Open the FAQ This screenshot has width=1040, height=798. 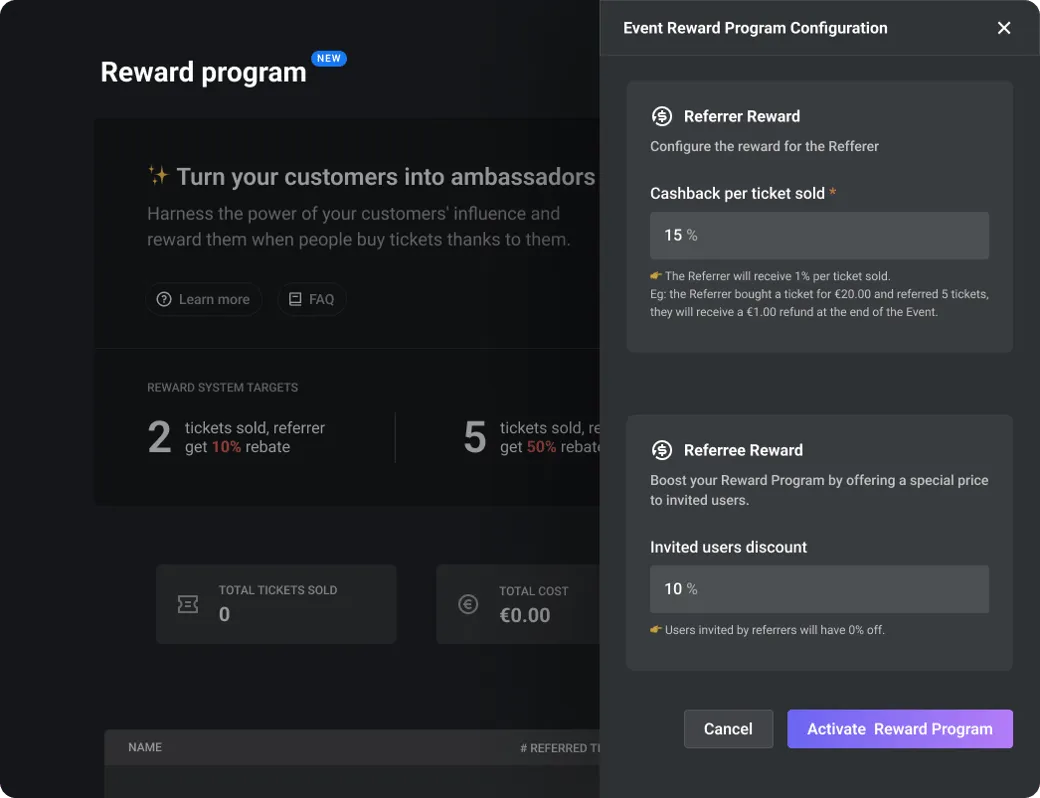(x=312, y=298)
